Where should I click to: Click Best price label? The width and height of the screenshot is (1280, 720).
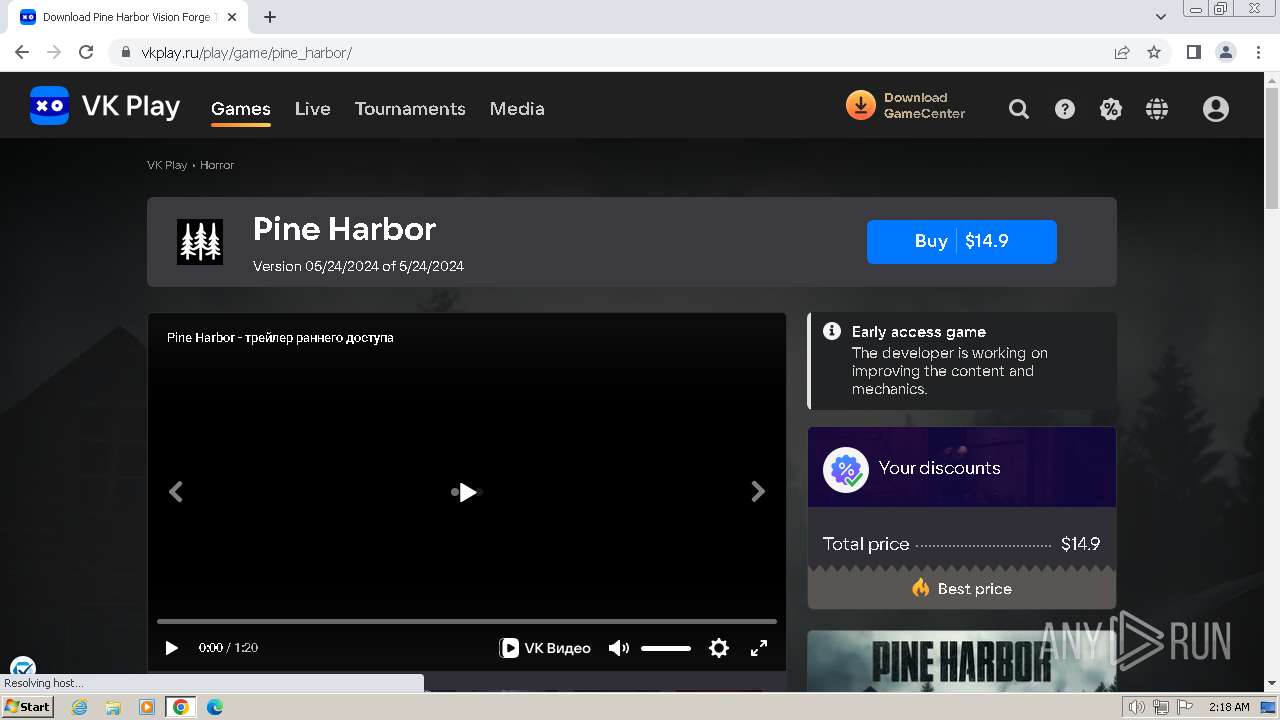click(x=975, y=589)
